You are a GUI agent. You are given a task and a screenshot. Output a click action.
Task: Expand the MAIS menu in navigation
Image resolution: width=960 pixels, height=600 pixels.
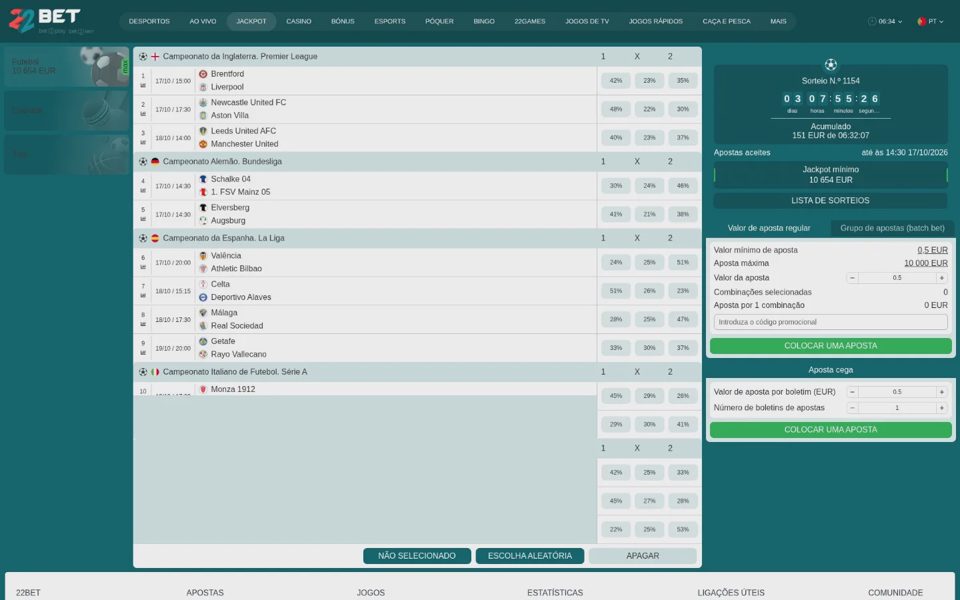(x=778, y=21)
